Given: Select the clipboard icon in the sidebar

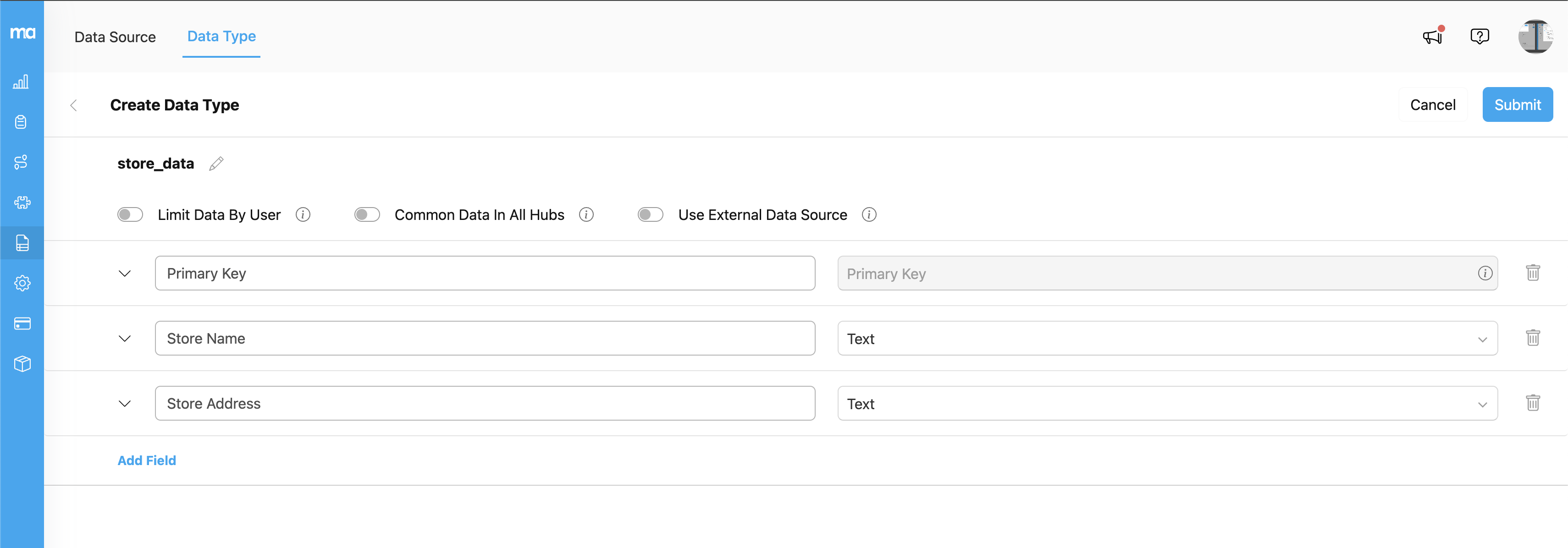Looking at the screenshot, I should point(22,121).
